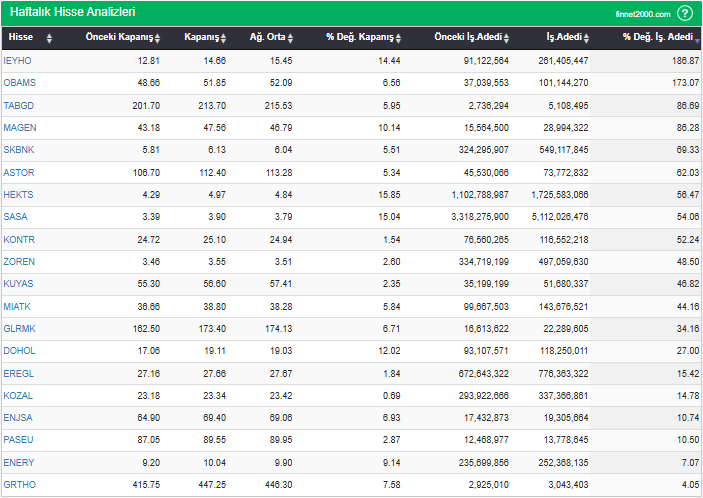
Task: Open GRTHO stock link
Action: pos(20,484)
